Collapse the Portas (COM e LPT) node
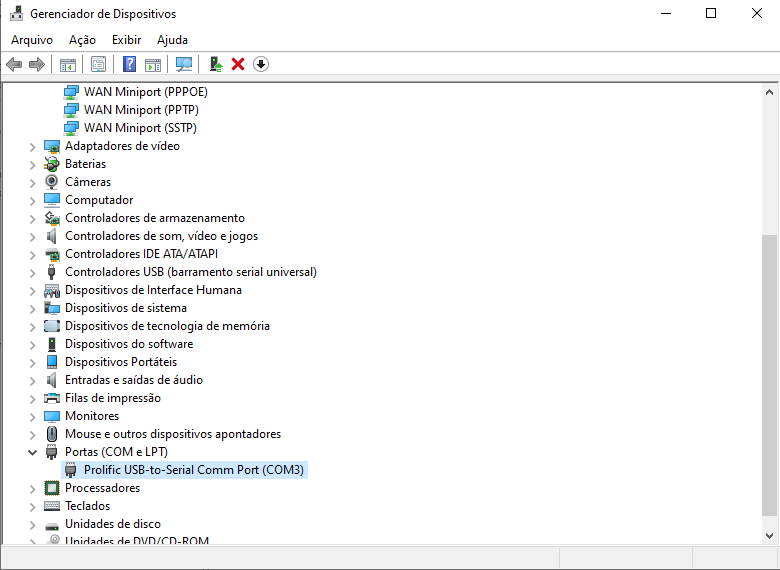 pos(33,452)
